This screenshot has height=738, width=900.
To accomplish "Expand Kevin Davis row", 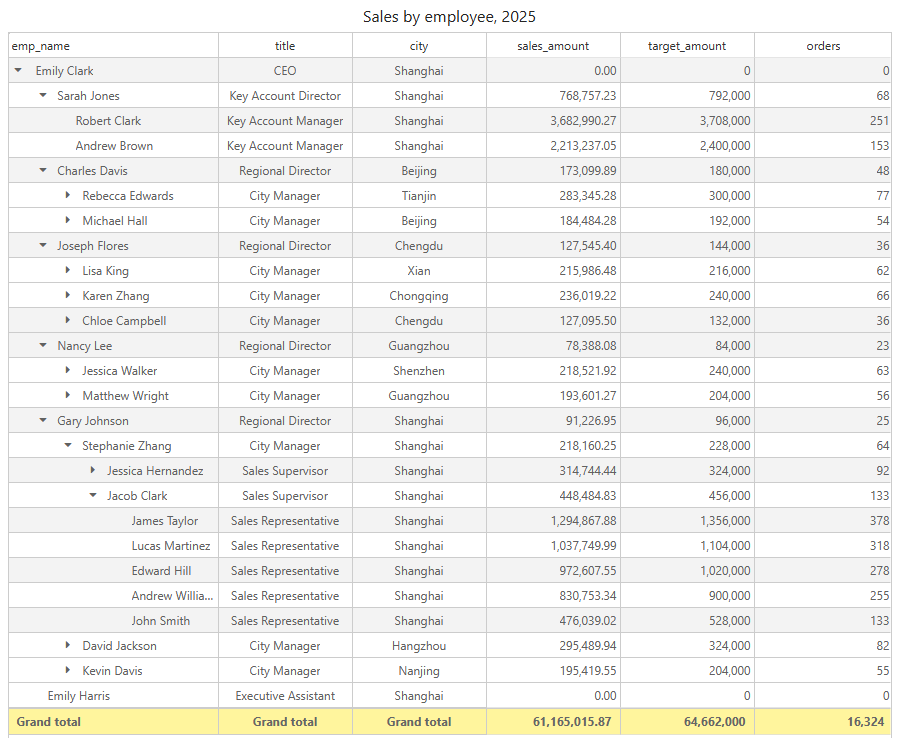I will pyautogui.click(x=68, y=670).
